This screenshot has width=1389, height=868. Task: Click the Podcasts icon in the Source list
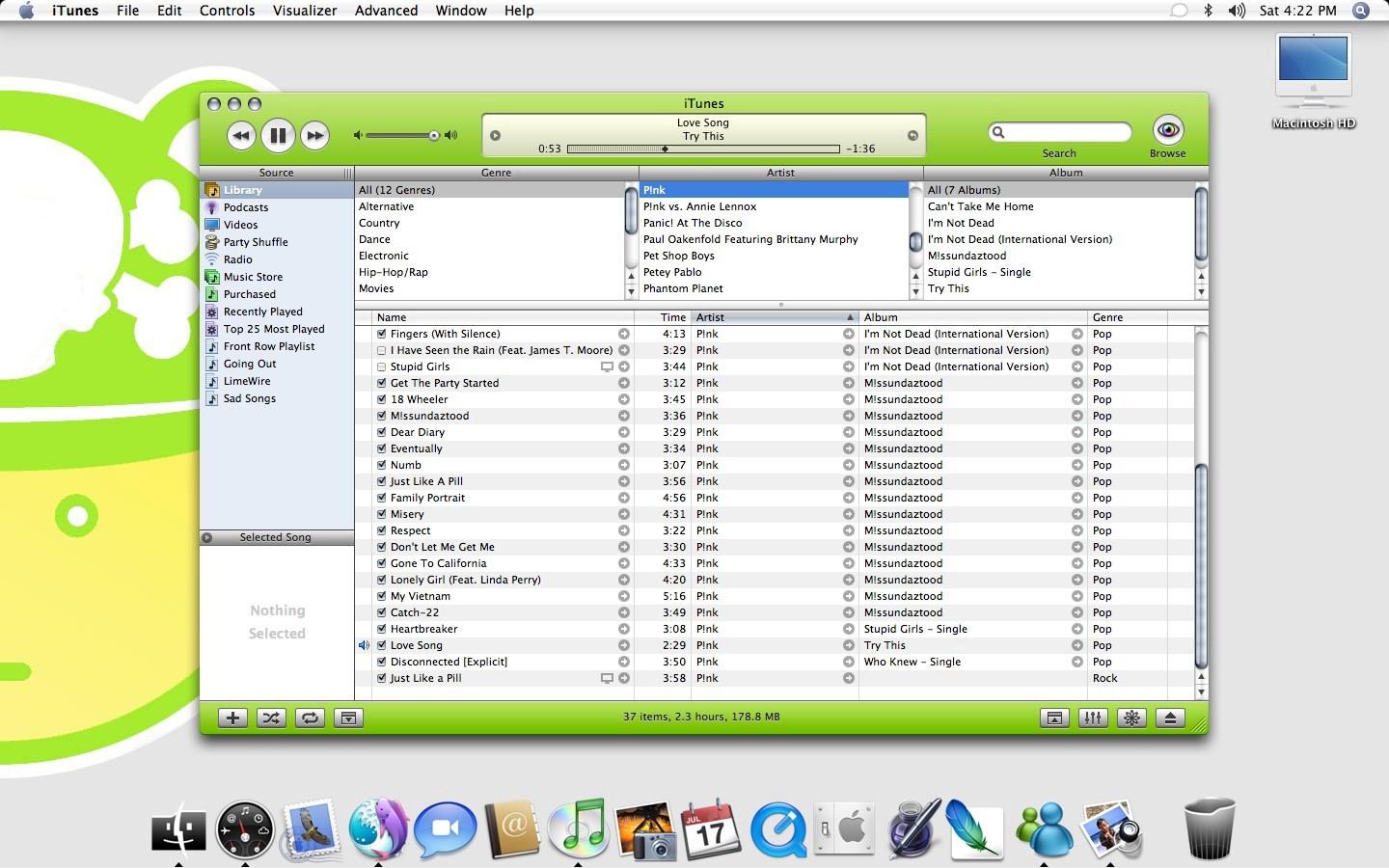click(x=212, y=207)
